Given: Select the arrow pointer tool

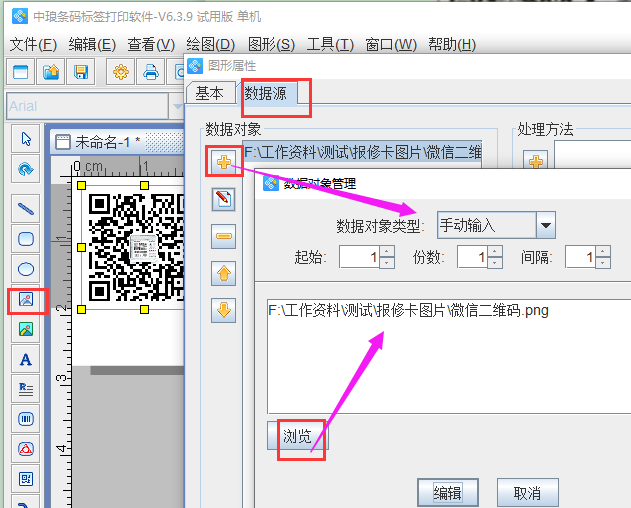Looking at the screenshot, I should [x=26, y=139].
